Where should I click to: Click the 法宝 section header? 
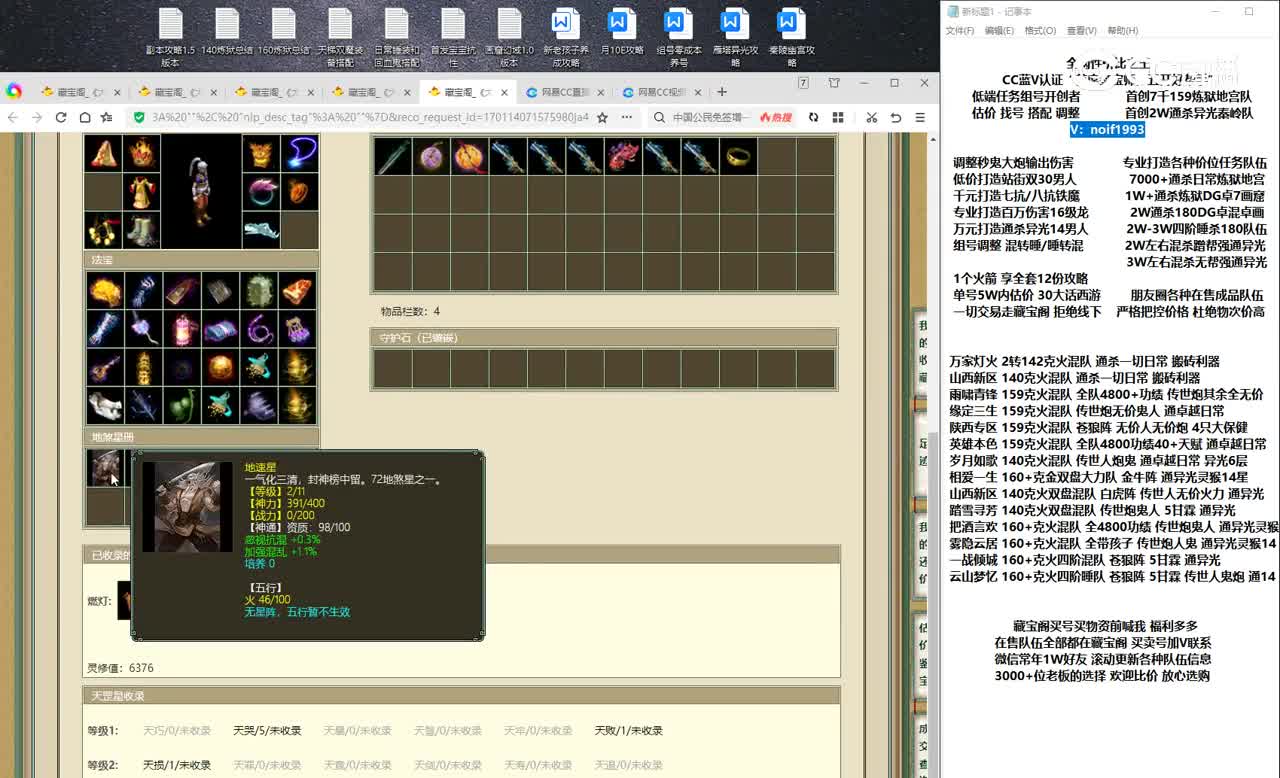201,260
